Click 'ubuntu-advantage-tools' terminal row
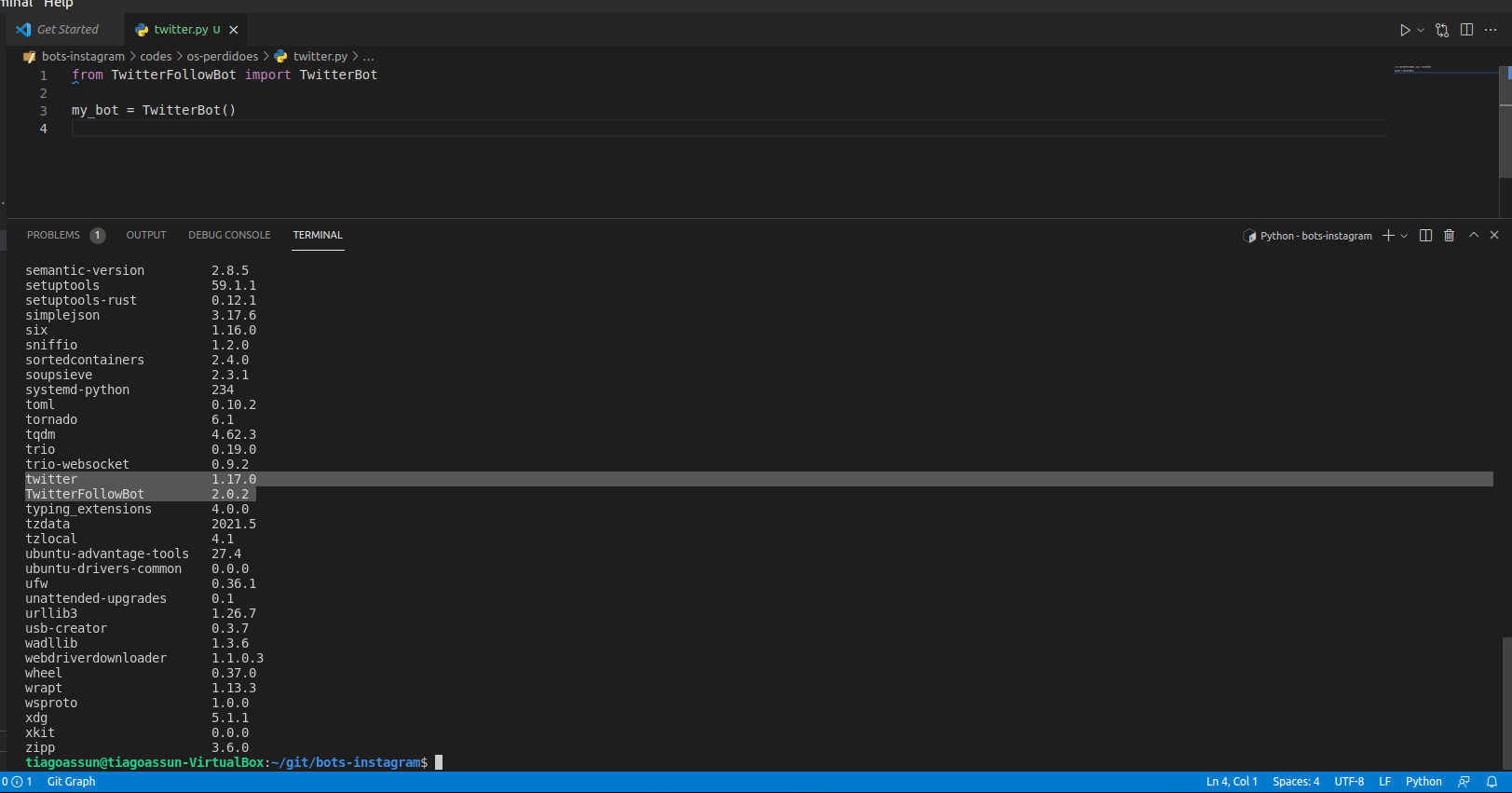This screenshot has width=1512, height=793. coord(133,554)
